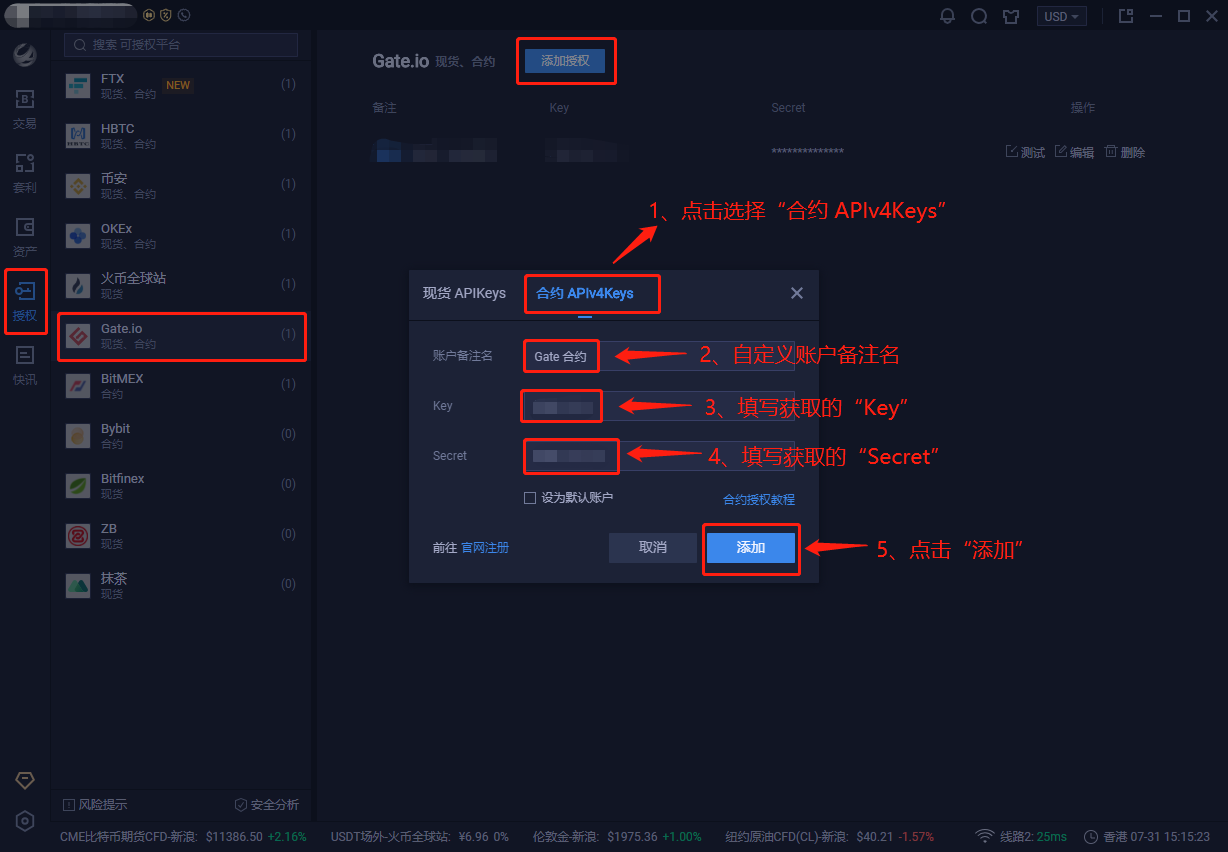The width and height of the screenshot is (1228, 852).
Task: Click the 账户备注名 input field
Action: pos(659,356)
